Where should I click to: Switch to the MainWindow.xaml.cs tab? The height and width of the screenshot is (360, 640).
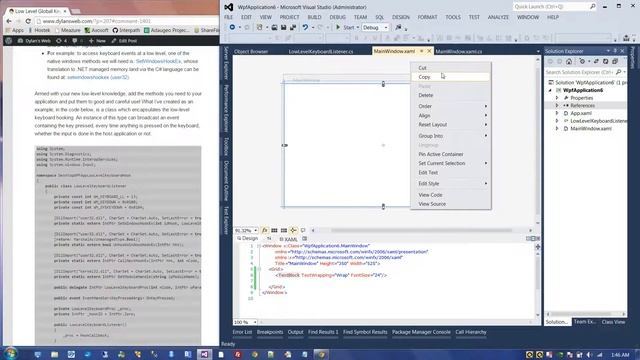point(458,51)
